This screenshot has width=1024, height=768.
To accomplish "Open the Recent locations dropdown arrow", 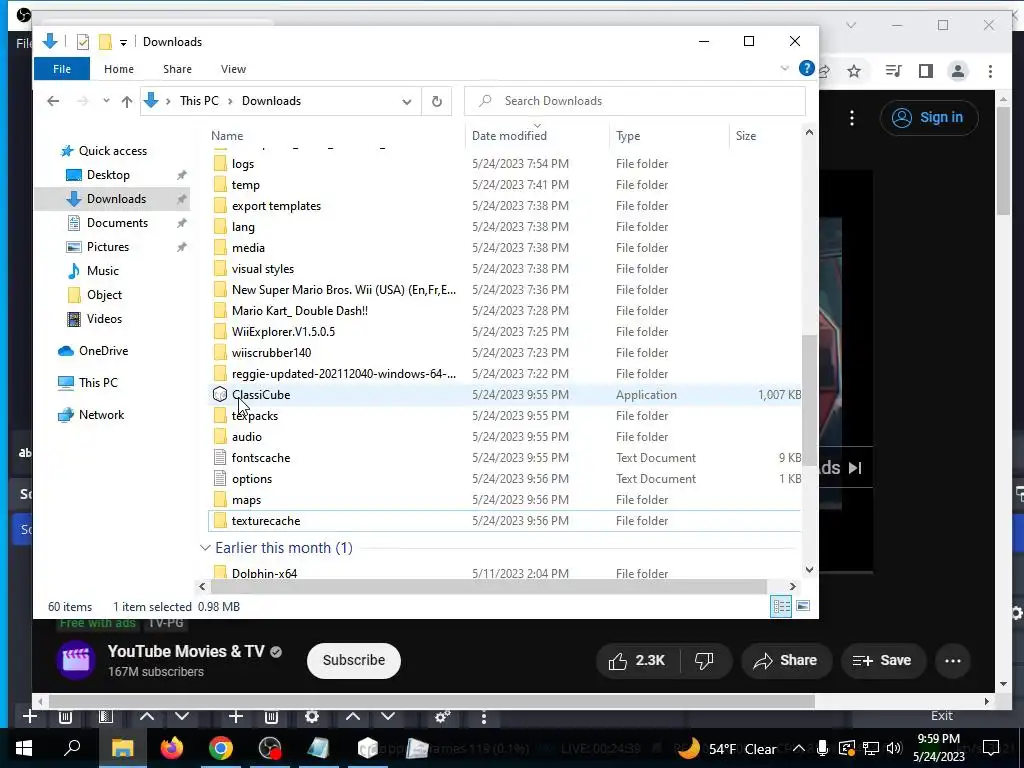I will point(106,101).
